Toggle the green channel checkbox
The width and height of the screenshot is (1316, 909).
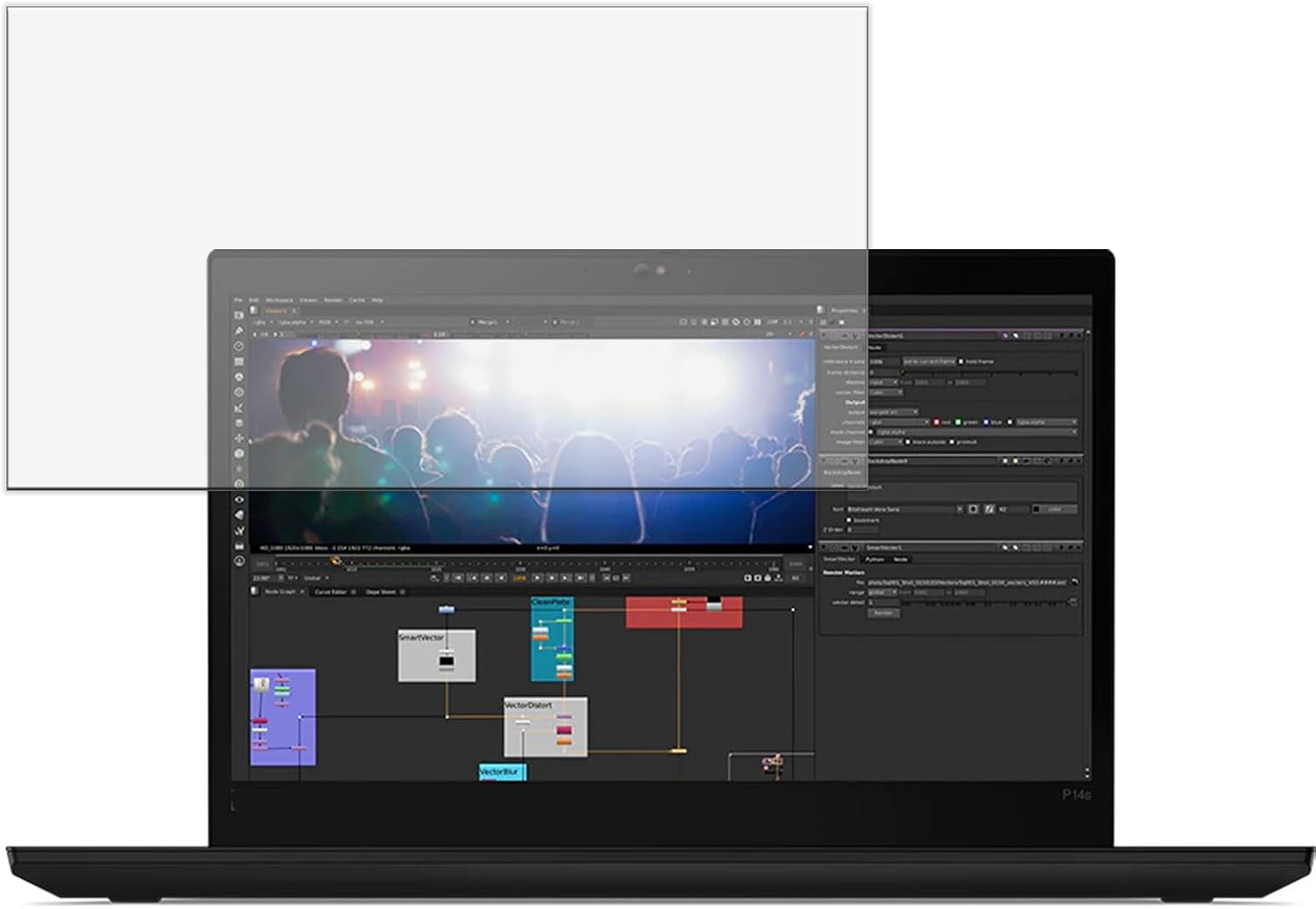(958, 422)
